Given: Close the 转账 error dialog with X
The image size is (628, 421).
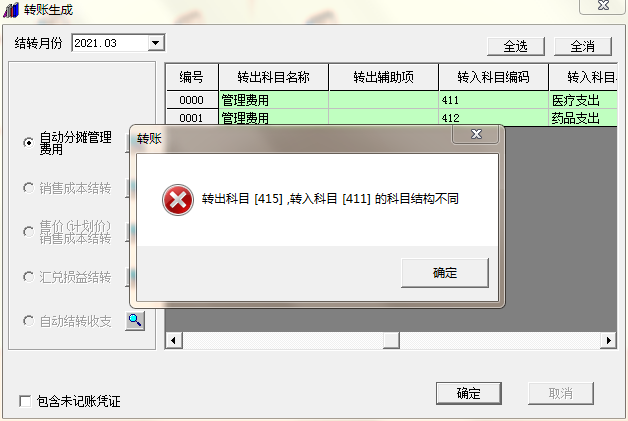Looking at the screenshot, I should point(476,134).
